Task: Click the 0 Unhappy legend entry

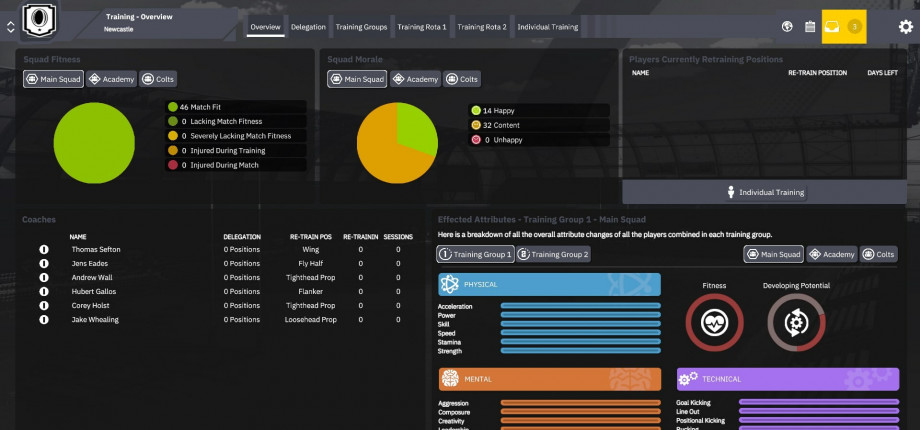Action: point(539,140)
